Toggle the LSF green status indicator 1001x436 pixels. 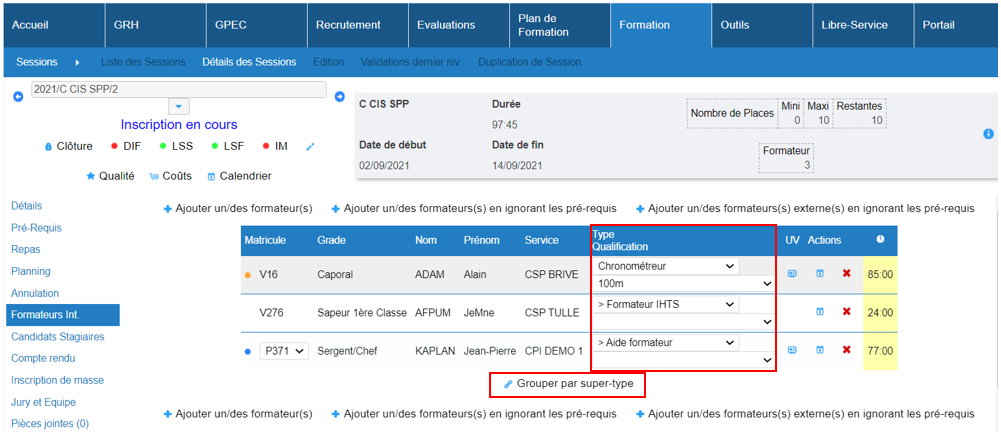[215, 147]
